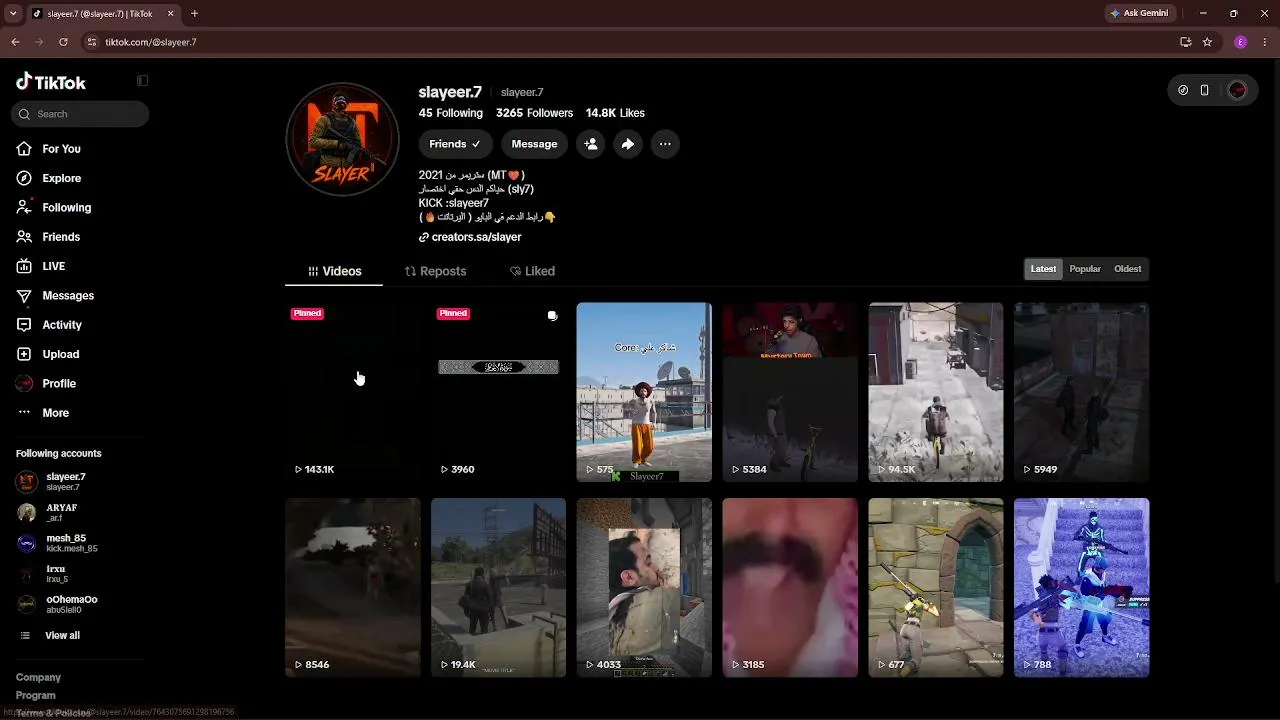Click the install app icon in address bar

click(1185, 42)
